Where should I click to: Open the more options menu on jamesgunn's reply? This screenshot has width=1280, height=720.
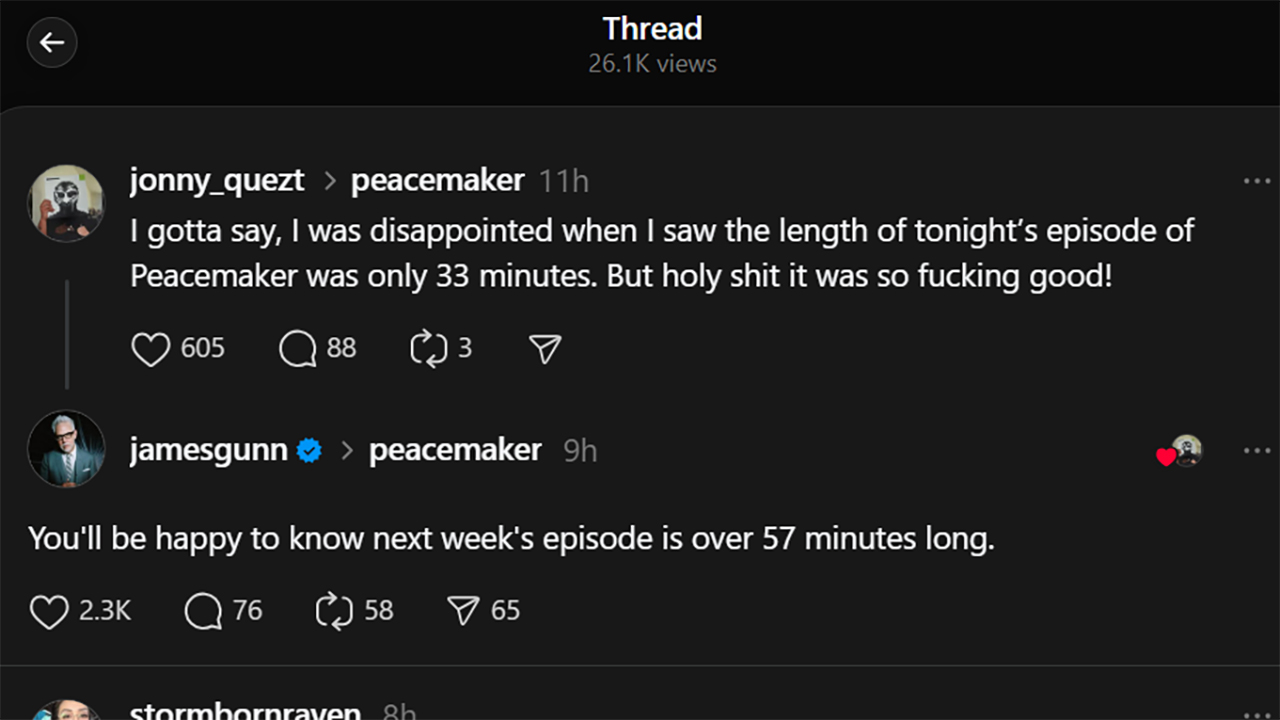click(1256, 451)
